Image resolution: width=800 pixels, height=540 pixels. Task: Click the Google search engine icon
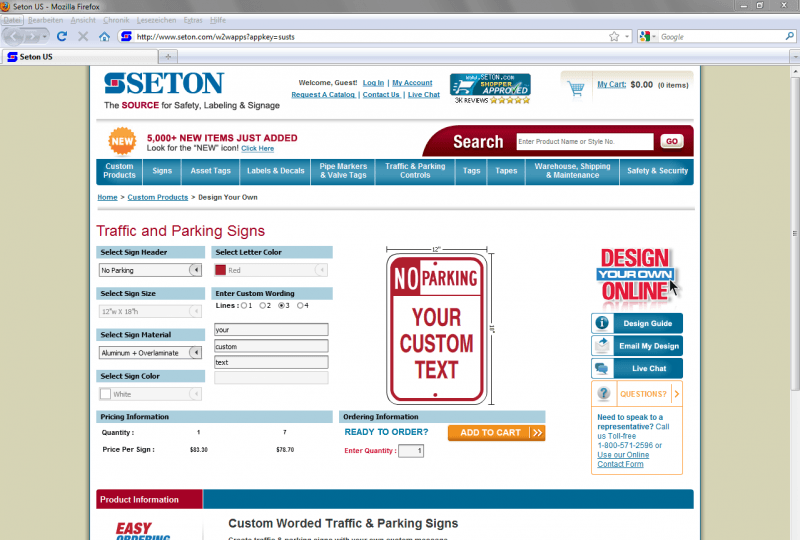645,37
